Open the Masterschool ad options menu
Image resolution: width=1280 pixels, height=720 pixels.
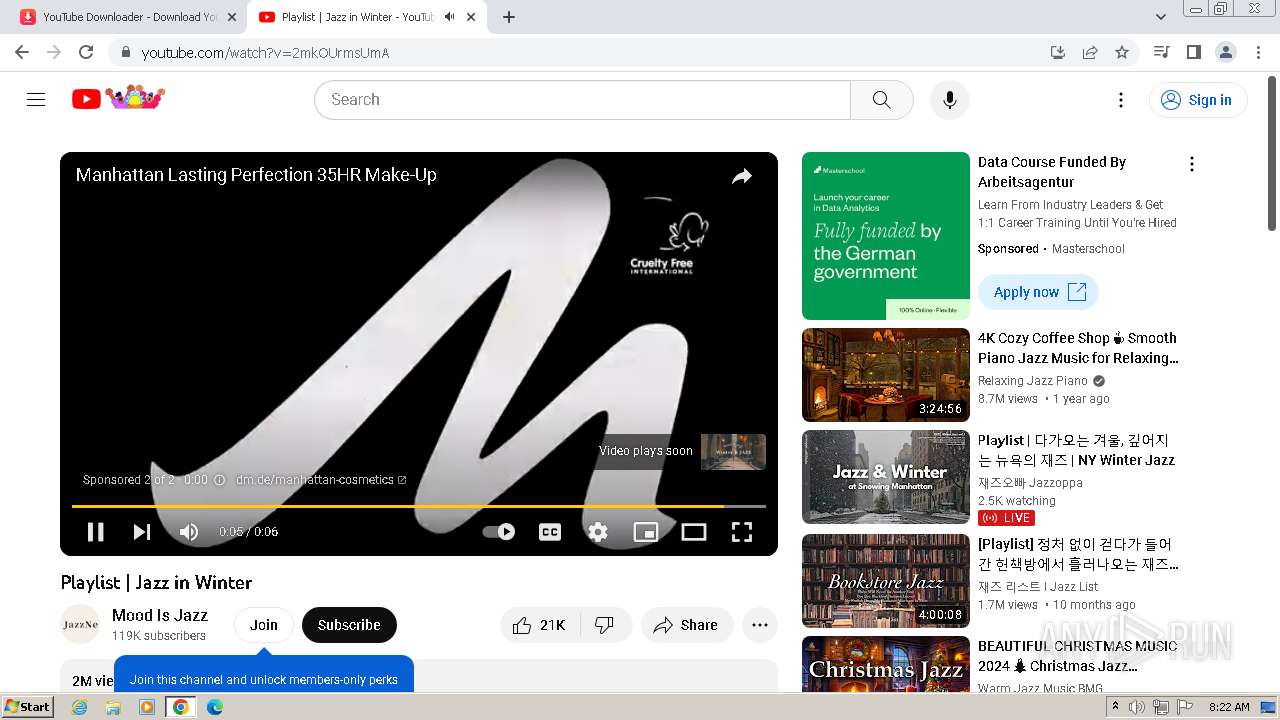[1191, 164]
